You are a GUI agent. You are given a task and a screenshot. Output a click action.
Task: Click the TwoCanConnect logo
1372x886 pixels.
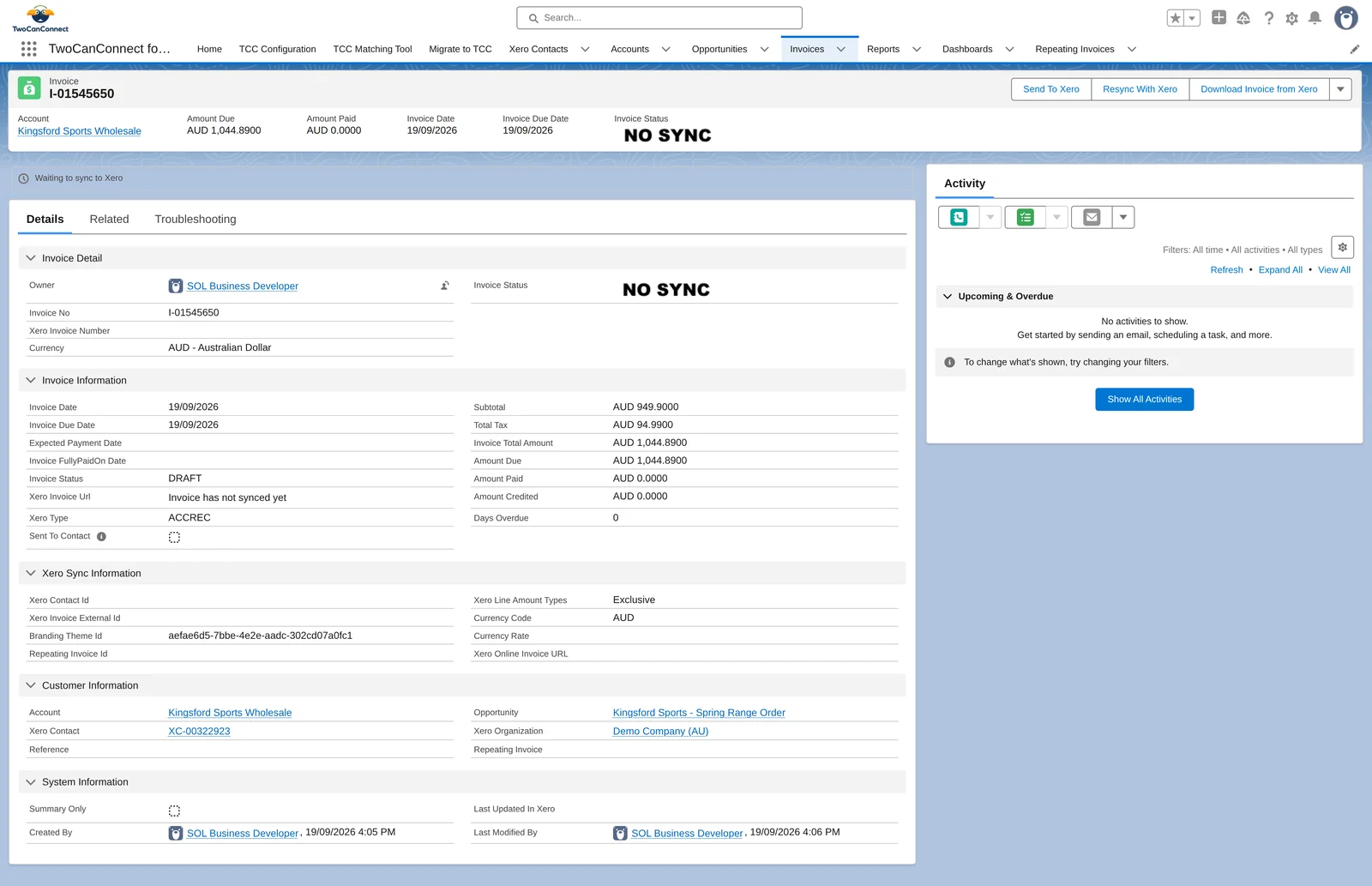(40, 19)
